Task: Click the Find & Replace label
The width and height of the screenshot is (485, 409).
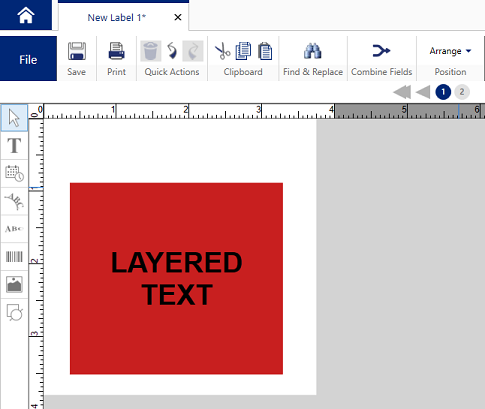Action: point(313,72)
